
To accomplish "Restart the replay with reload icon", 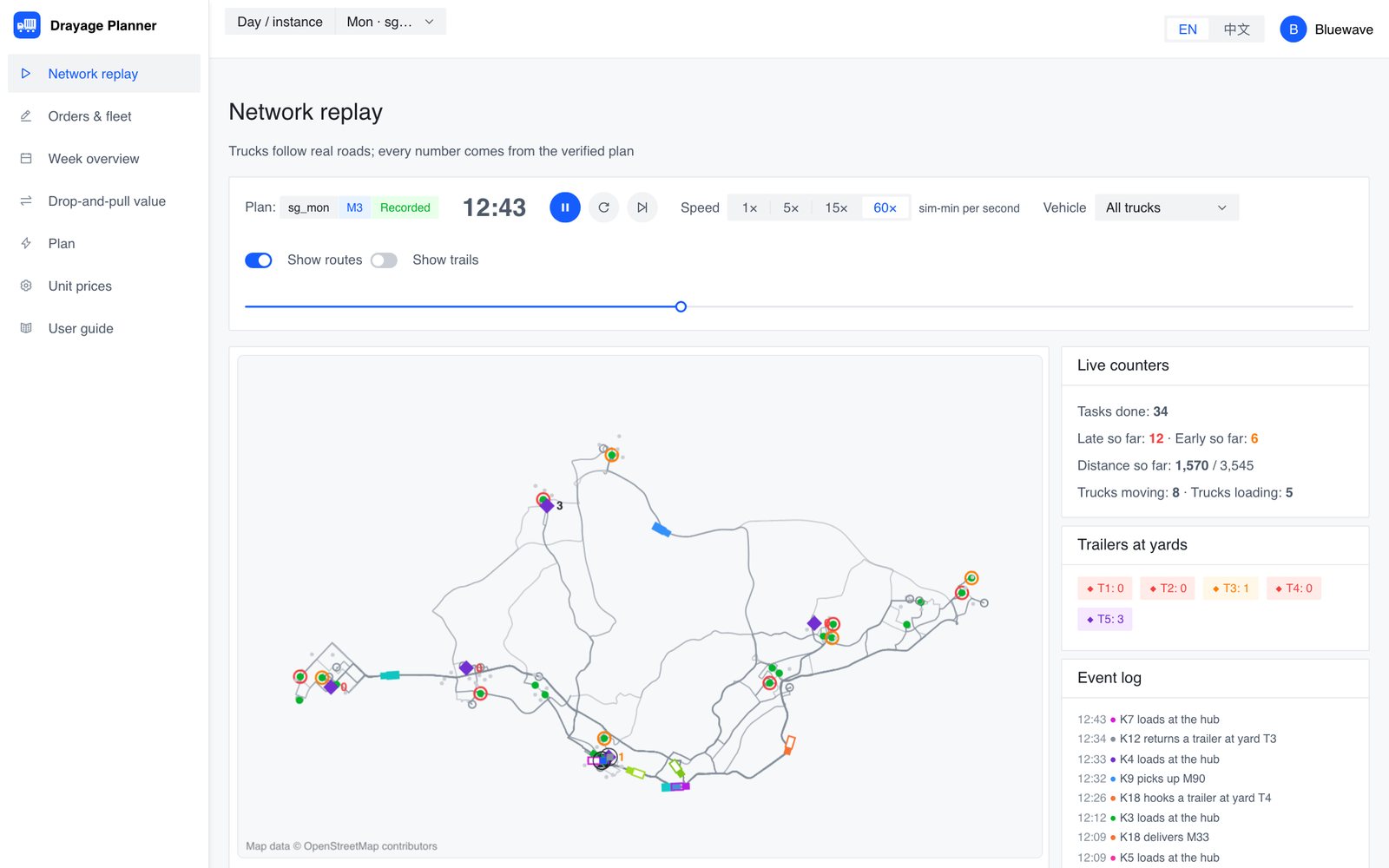I will 603,207.
